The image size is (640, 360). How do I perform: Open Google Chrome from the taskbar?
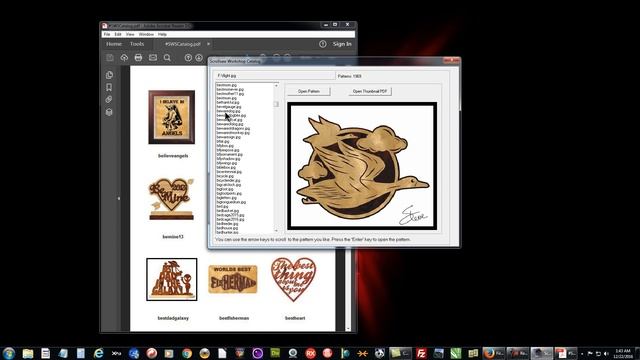[x=187, y=353]
